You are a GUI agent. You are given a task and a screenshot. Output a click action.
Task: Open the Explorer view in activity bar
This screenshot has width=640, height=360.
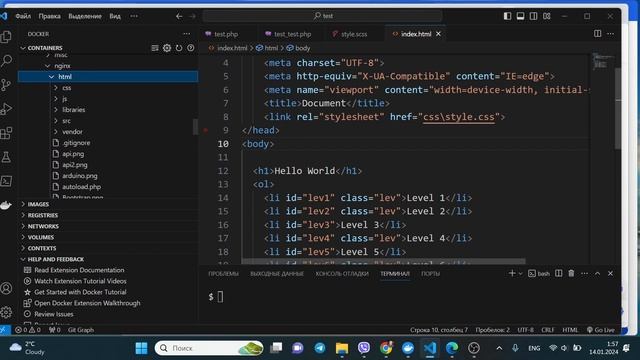6,37
